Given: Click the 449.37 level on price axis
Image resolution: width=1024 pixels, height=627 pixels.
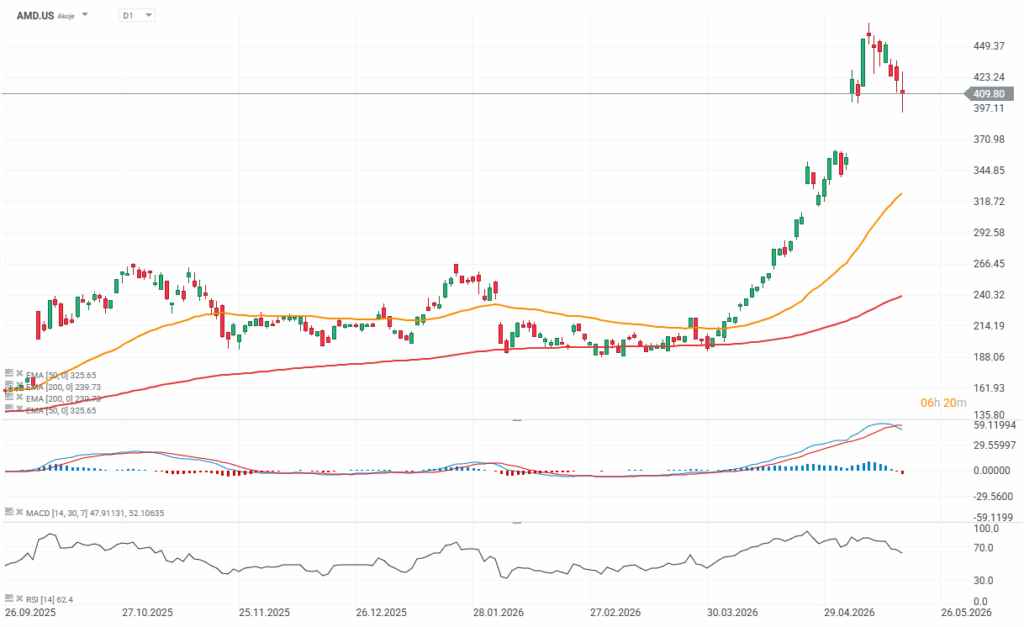Looking at the screenshot, I should (989, 46).
